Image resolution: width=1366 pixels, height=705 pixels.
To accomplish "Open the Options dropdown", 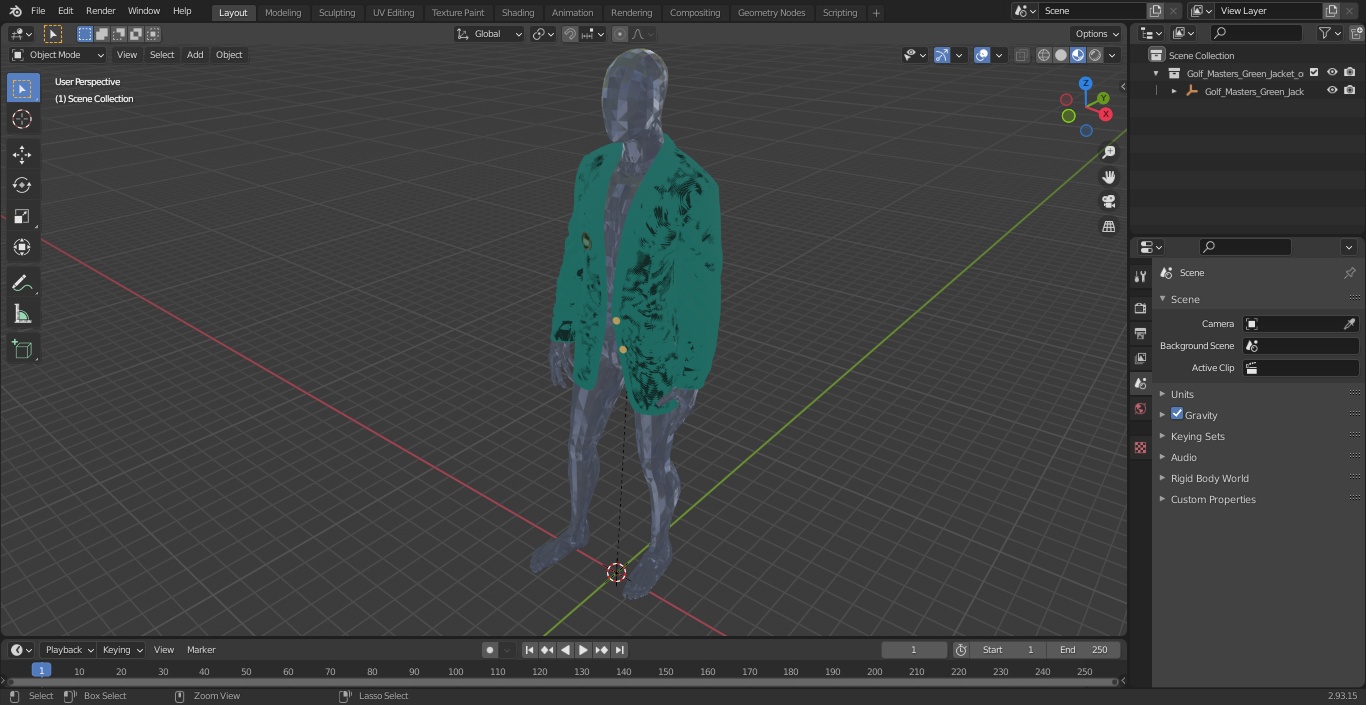I will click(x=1097, y=34).
